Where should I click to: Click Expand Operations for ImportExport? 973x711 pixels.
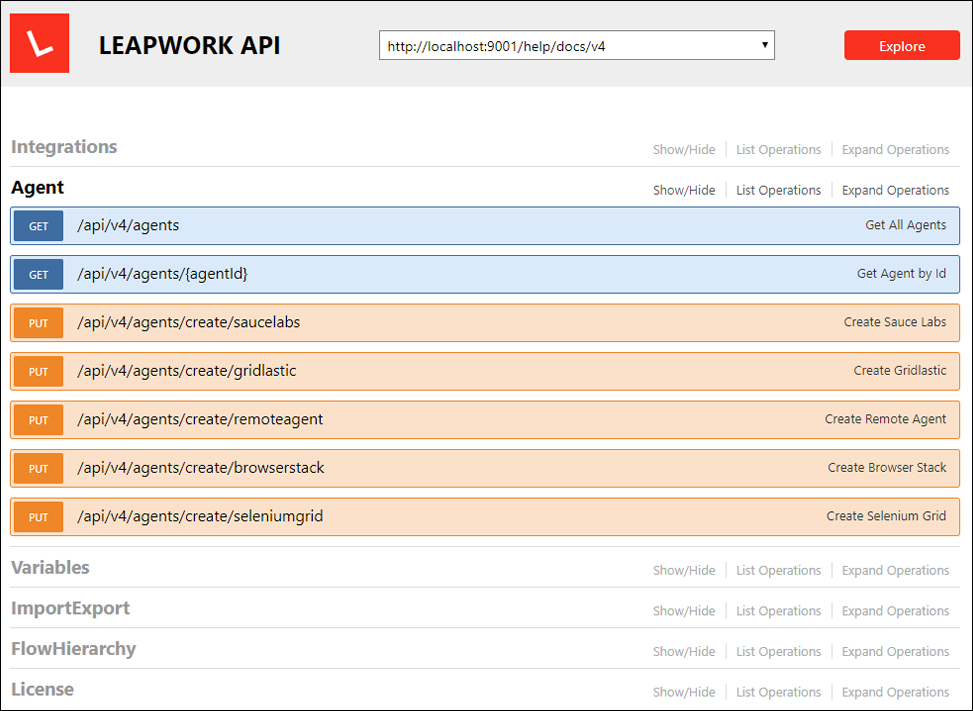[x=895, y=611]
